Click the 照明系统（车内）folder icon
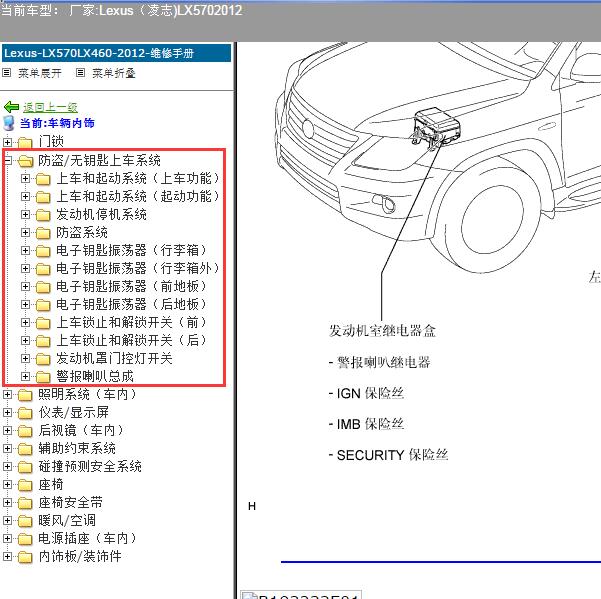 click(x=25, y=395)
